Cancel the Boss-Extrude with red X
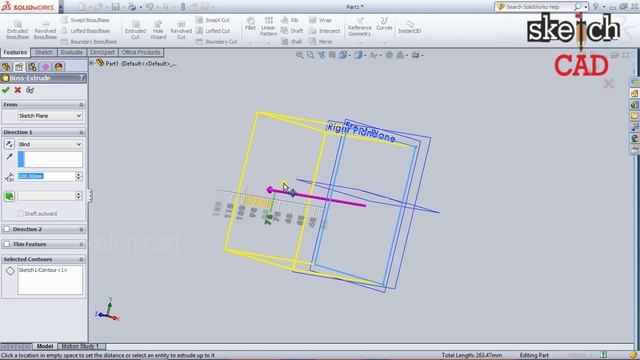This screenshot has width=640, height=360. click(18, 90)
